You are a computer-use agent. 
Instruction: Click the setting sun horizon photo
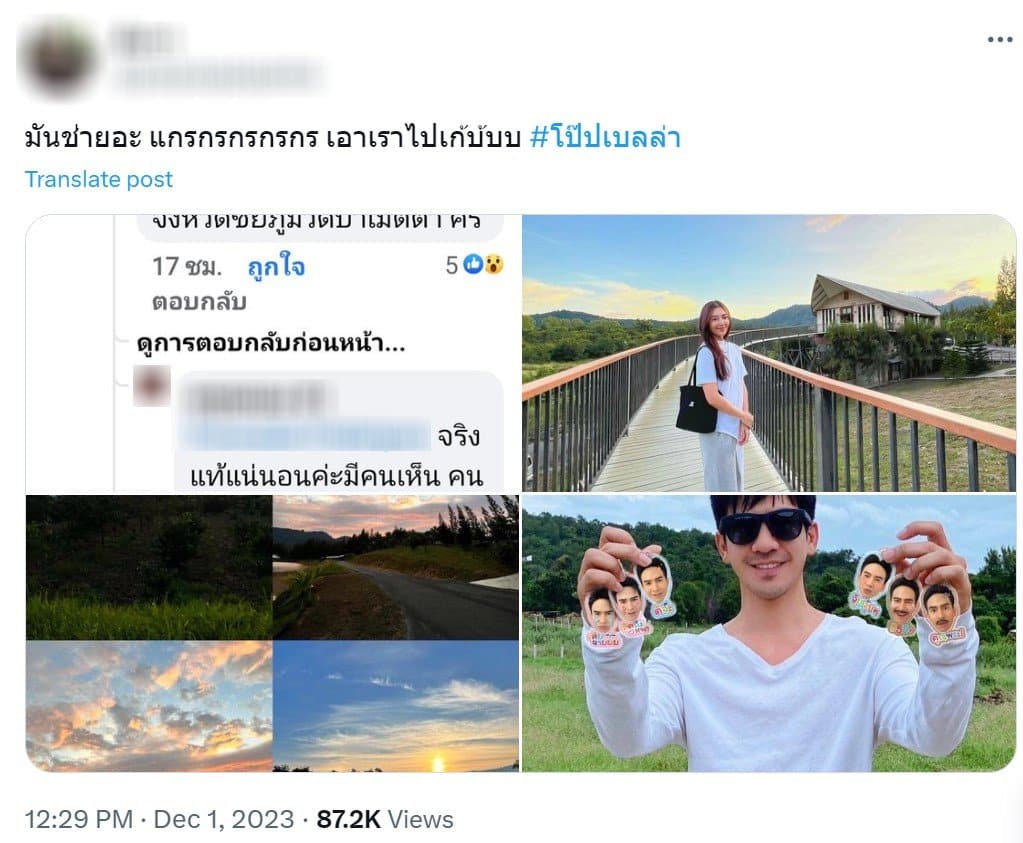[395, 706]
